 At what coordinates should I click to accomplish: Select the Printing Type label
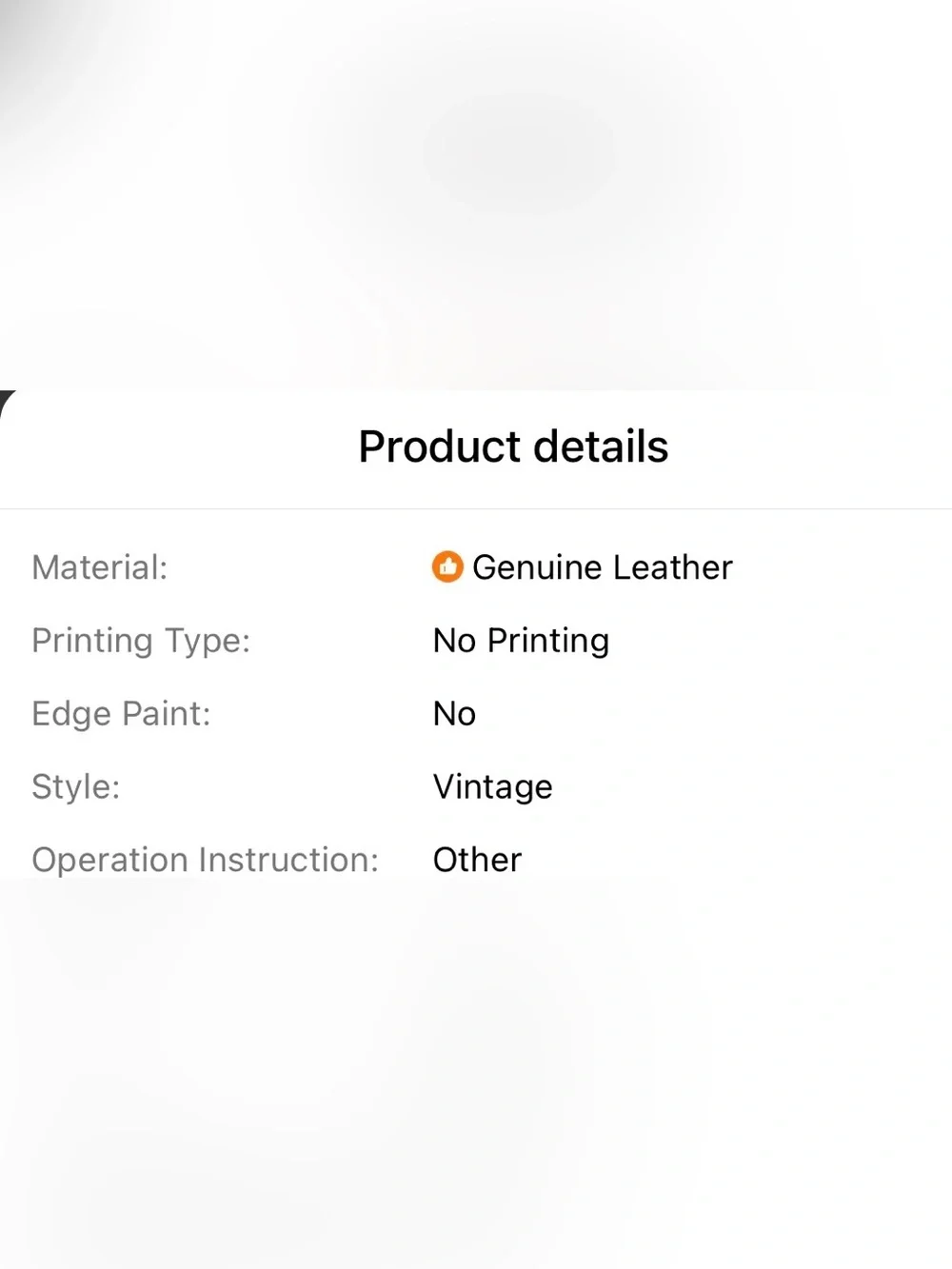[141, 641]
